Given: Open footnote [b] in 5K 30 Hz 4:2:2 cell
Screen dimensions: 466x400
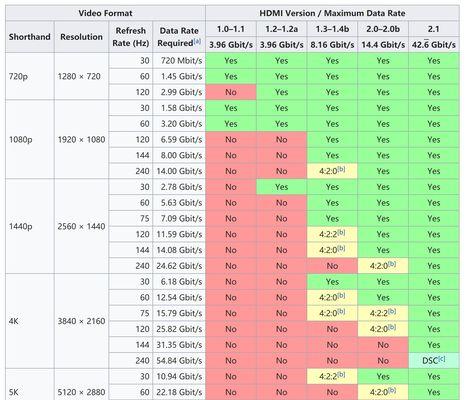Looking at the screenshot, I should (341, 374).
